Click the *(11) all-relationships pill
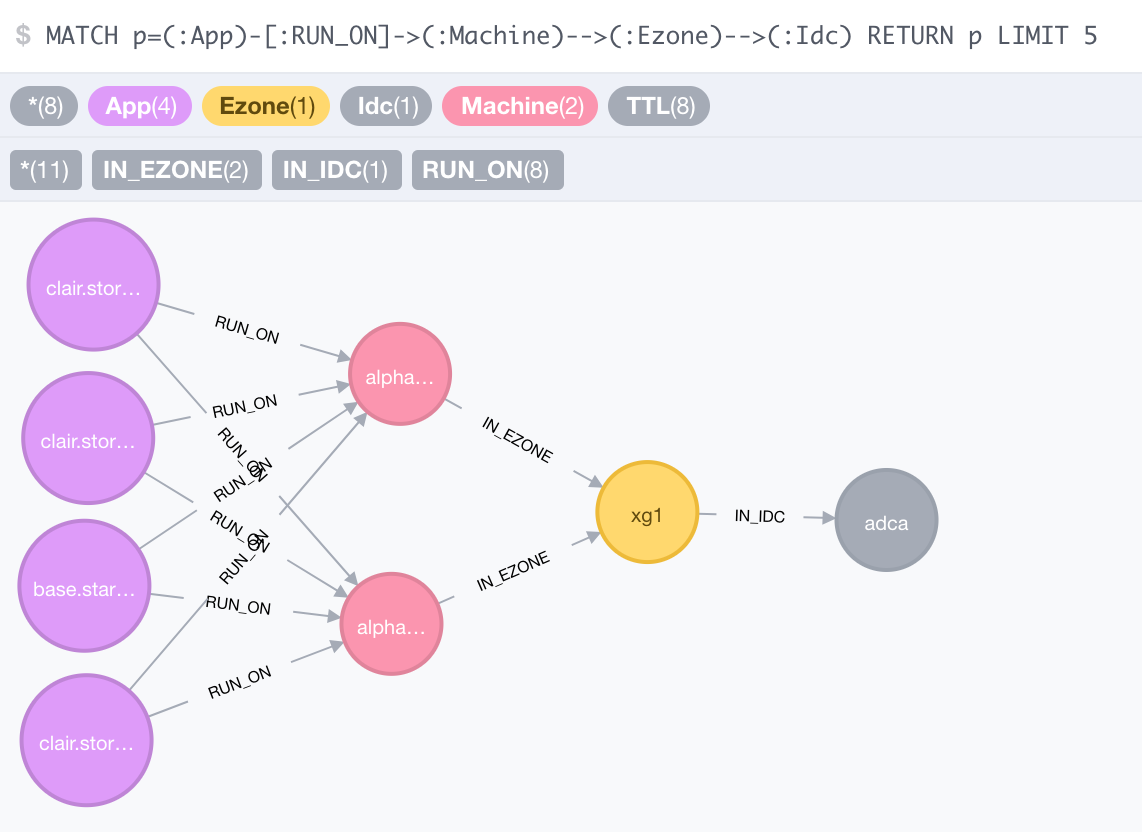Viewport: 1142px width, 832px height. tap(45, 169)
